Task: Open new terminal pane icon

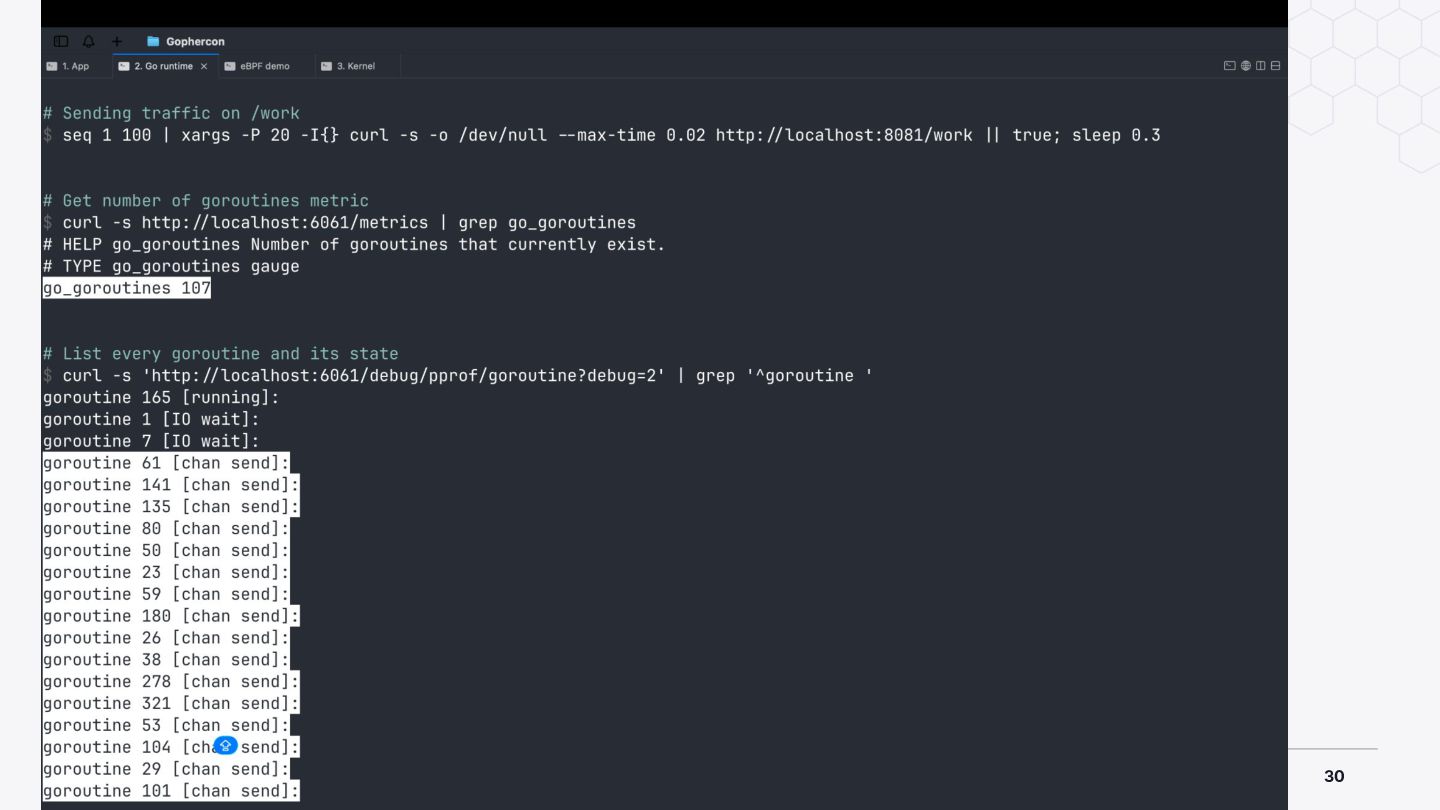Action: click(1230, 66)
